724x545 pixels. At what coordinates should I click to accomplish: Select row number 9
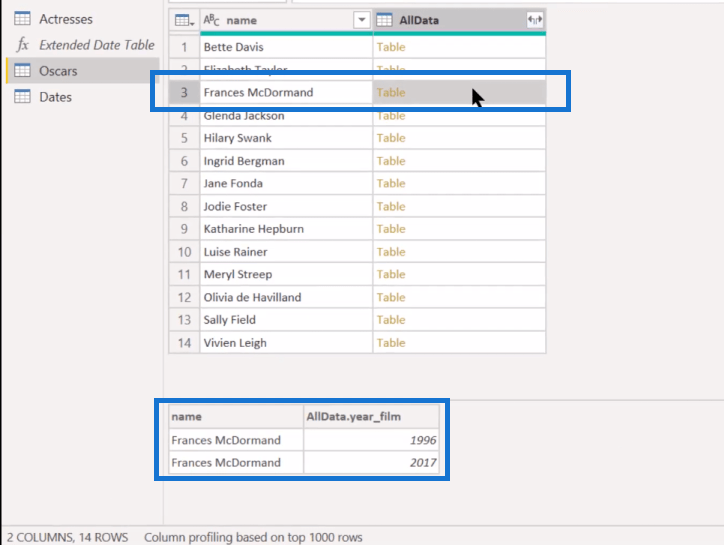coord(184,229)
